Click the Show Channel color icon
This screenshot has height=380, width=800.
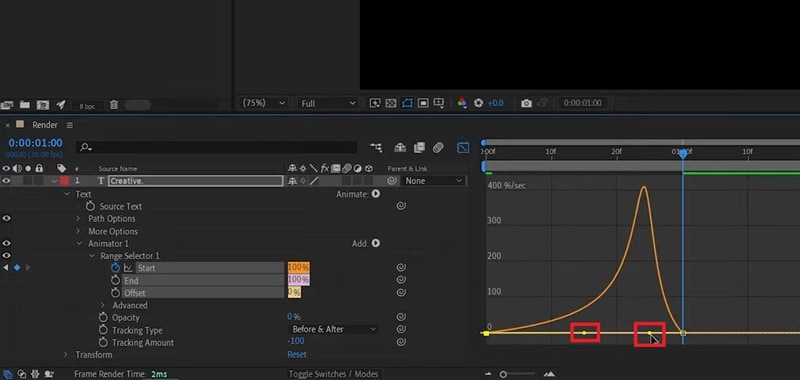[462, 103]
